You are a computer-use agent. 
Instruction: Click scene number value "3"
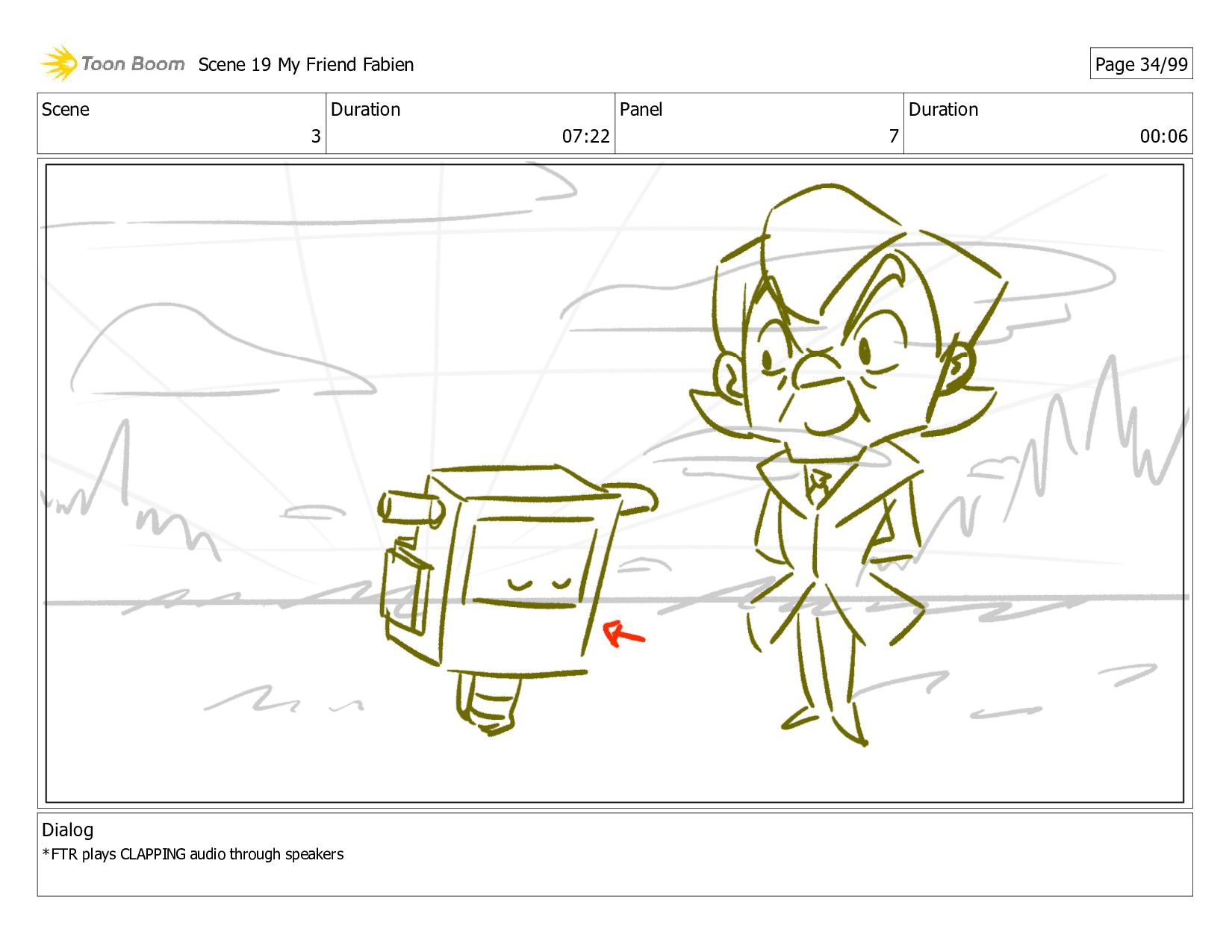pyautogui.click(x=316, y=137)
